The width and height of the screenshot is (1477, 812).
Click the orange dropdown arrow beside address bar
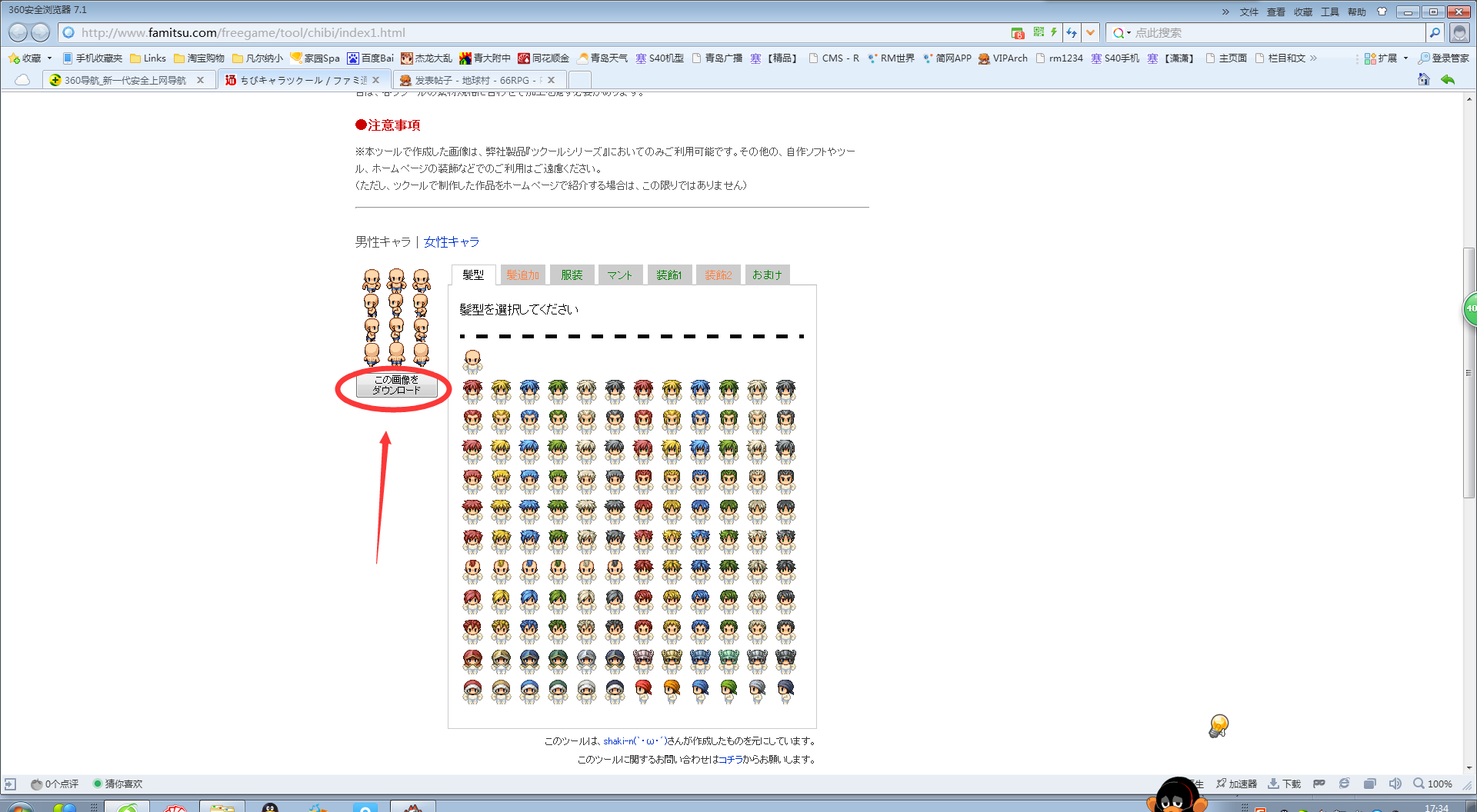[x=1091, y=32]
